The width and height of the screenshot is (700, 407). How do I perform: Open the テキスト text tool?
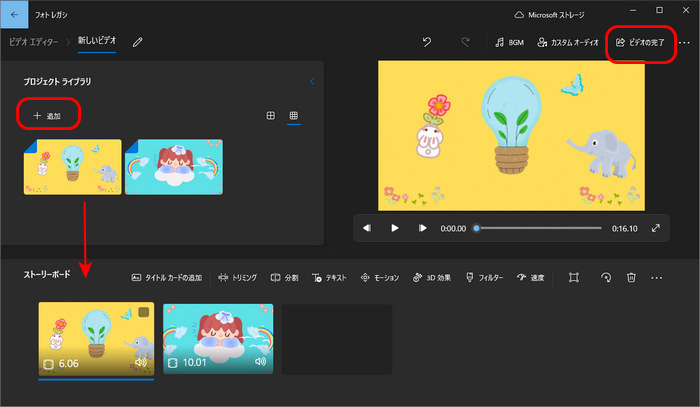(x=329, y=278)
